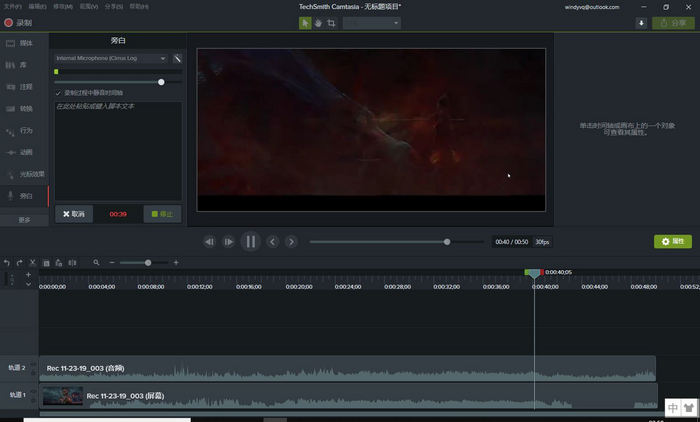Screen dimensions: 700x422
Task: Open the canvas zoom level dropdown
Action: 371,23
